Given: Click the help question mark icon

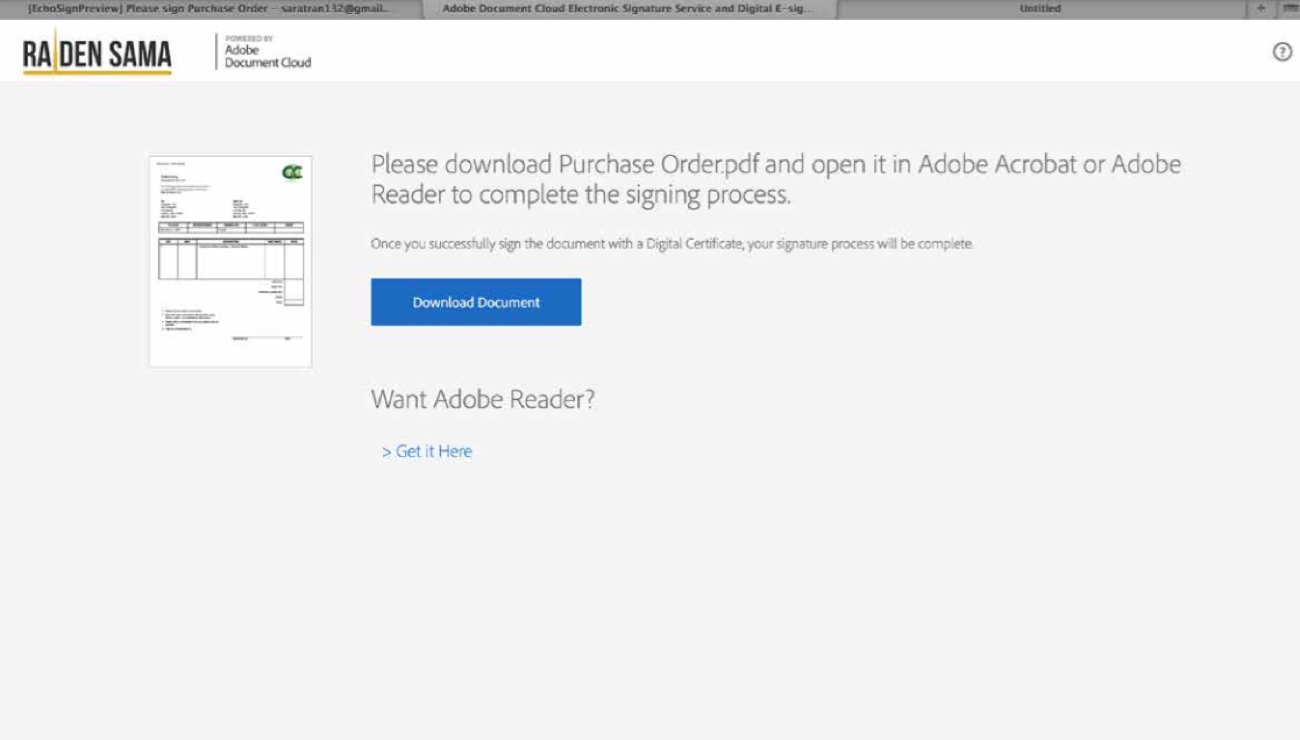Looking at the screenshot, I should (x=1282, y=52).
